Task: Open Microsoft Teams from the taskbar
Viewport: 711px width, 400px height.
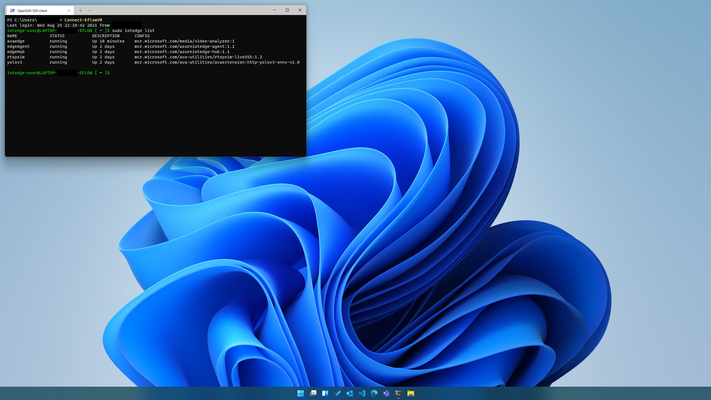Action: click(x=386, y=393)
